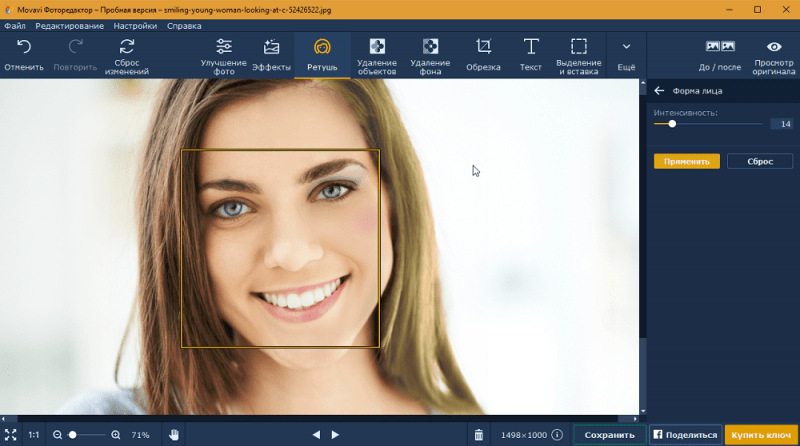Click the Save (Сохранить) button
The width and height of the screenshot is (800, 446).
(609, 435)
